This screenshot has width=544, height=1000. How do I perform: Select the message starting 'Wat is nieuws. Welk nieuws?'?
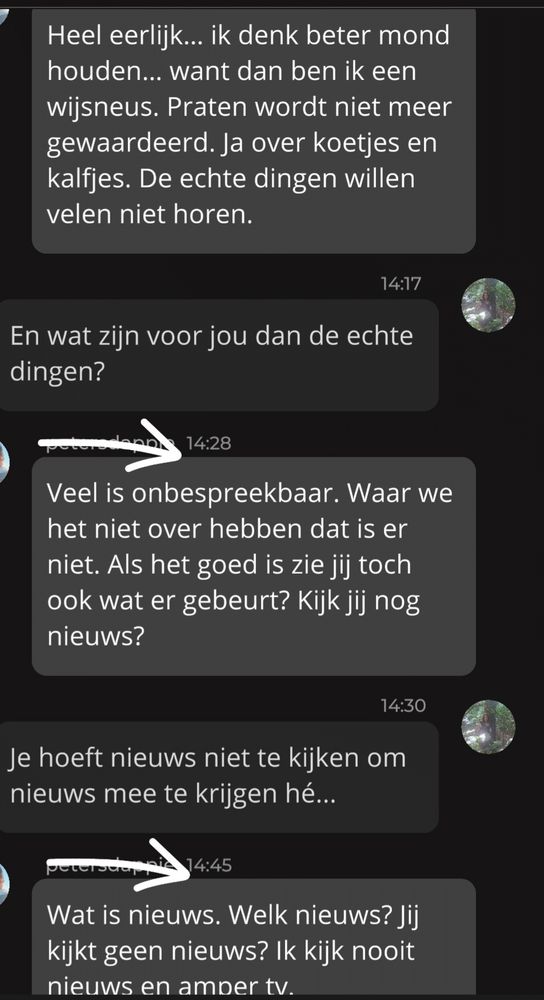pyautogui.click(x=254, y=939)
